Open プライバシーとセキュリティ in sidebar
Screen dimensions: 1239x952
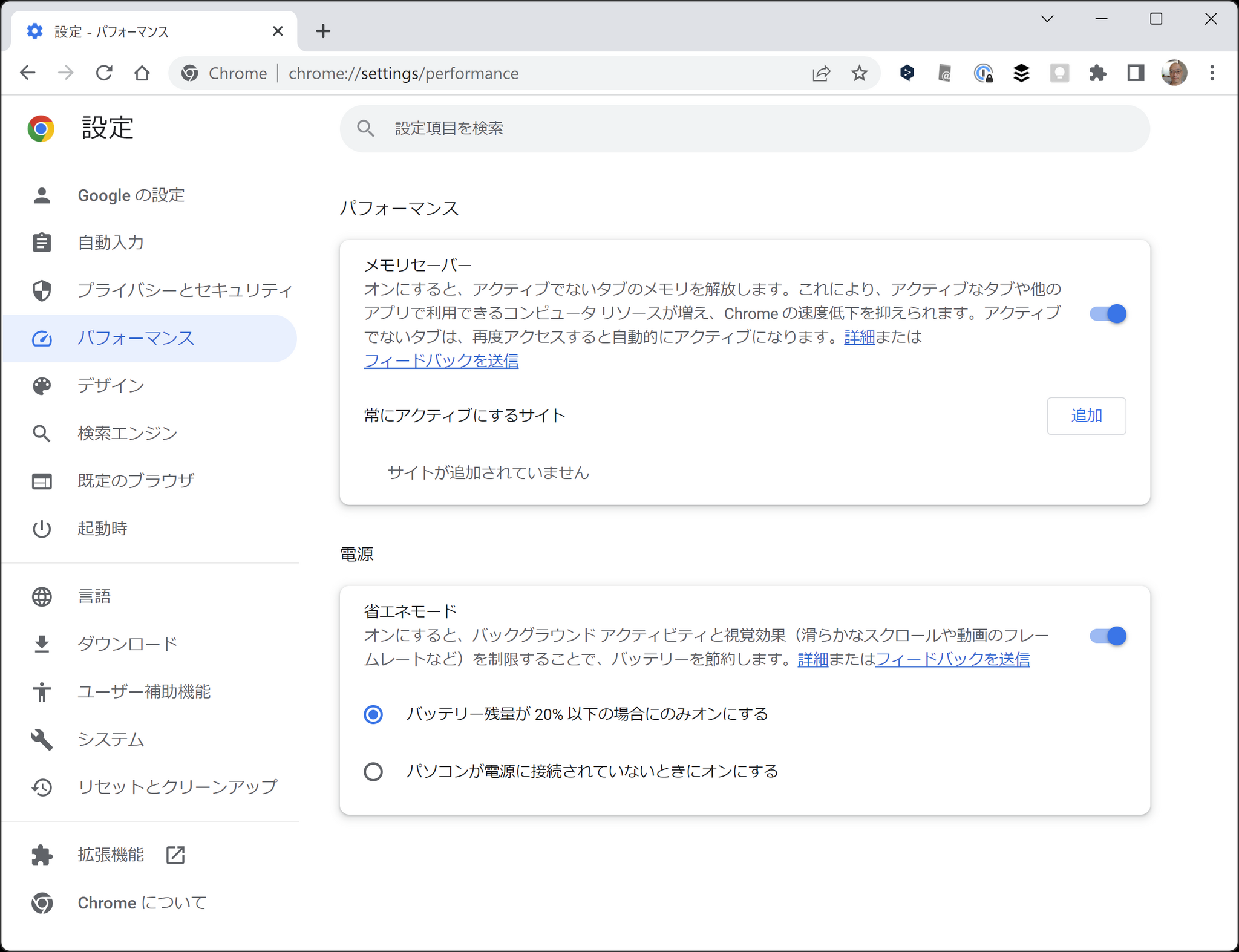pyautogui.click(x=185, y=290)
